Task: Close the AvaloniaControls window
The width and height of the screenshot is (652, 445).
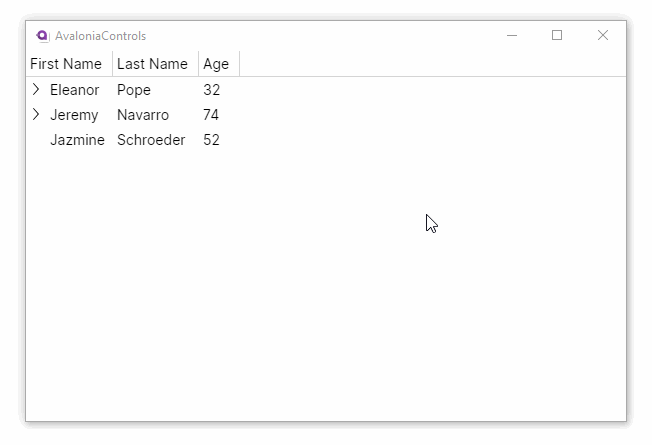Action: tap(603, 35)
